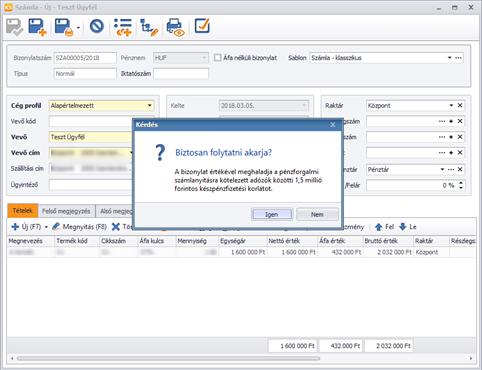The width and height of the screenshot is (482, 370).
Task: Click the add items list icon
Action: point(123,27)
